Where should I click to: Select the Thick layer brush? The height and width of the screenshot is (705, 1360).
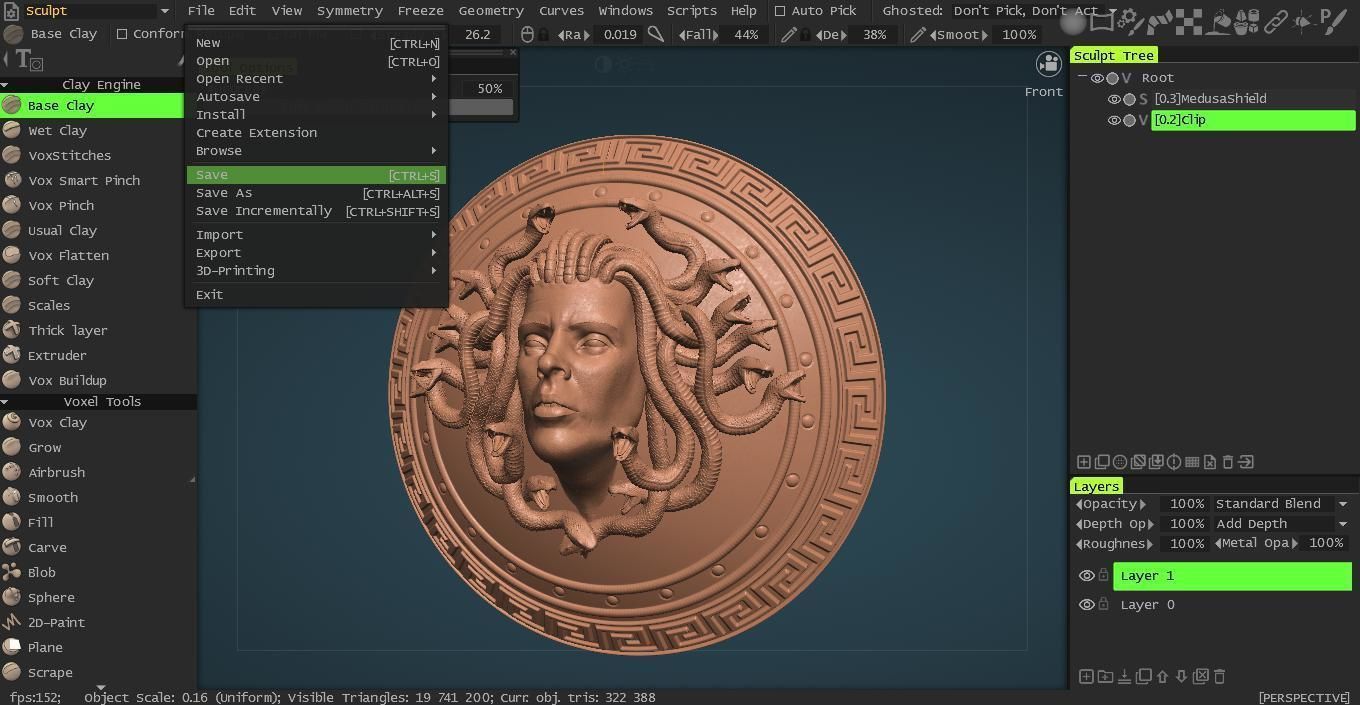[x=67, y=330]
